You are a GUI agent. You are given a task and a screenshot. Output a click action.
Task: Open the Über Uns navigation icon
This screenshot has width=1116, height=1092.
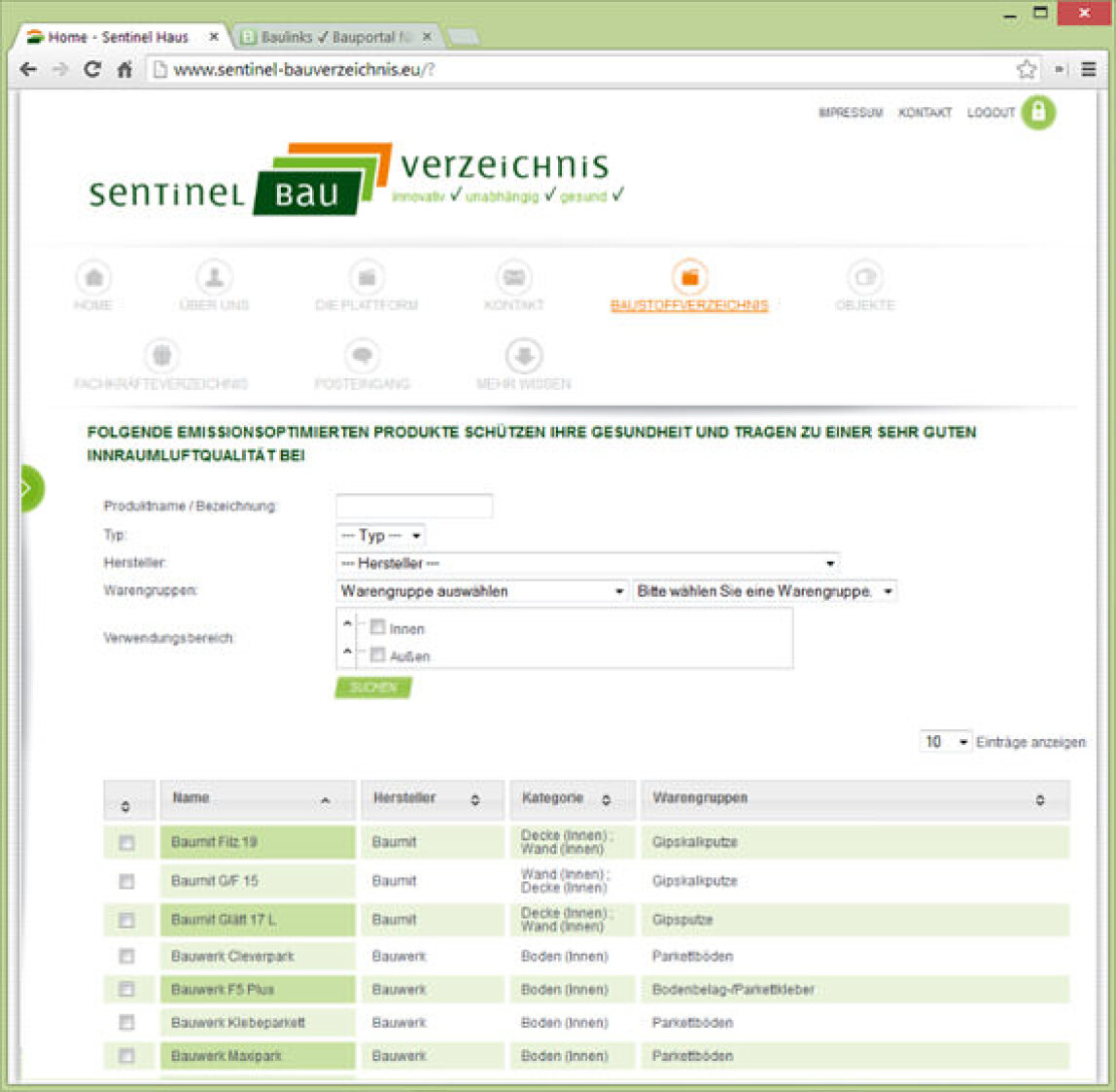pos(214,277)
